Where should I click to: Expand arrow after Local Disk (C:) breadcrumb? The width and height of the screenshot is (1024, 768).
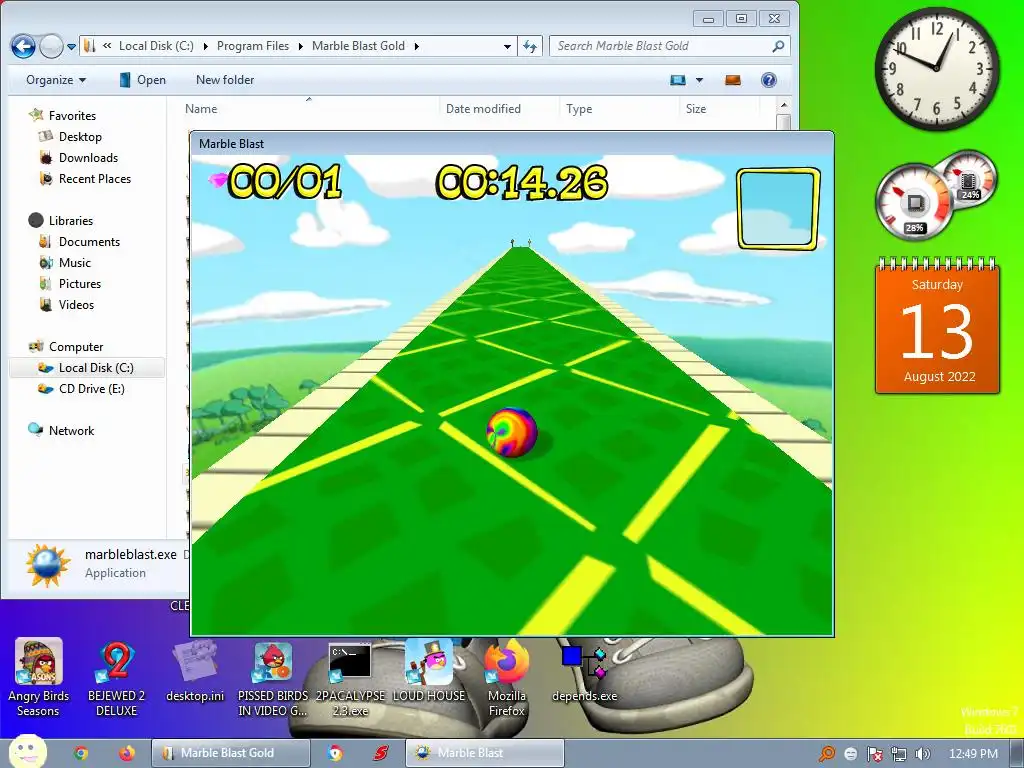205,46
